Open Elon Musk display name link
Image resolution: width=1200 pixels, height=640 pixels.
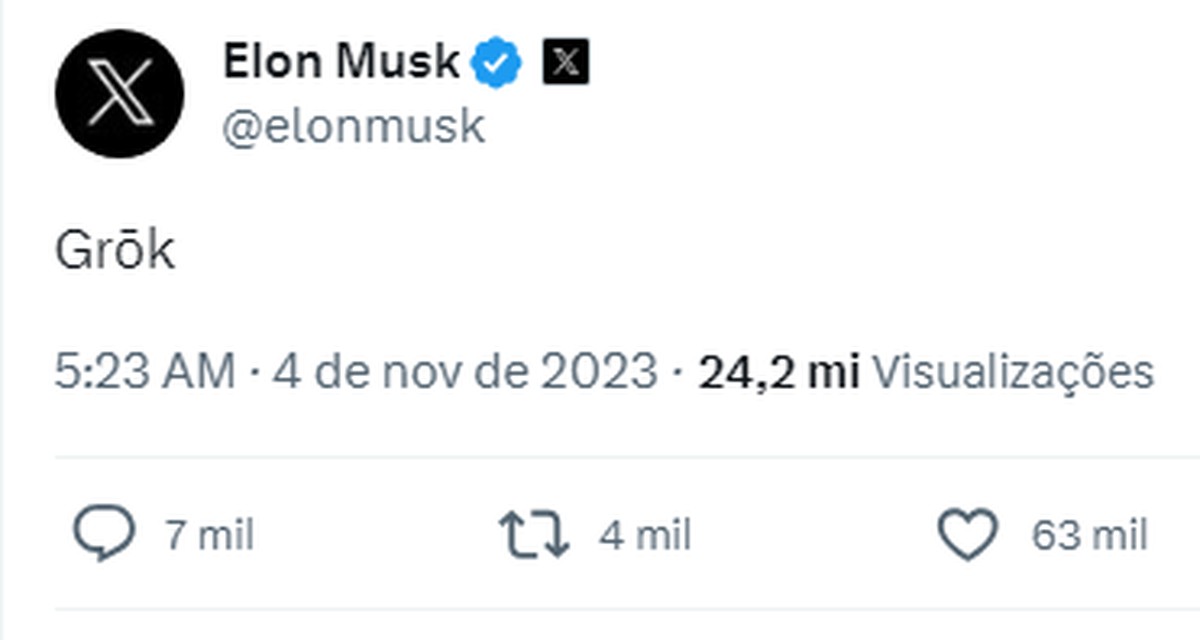[341, 64]
